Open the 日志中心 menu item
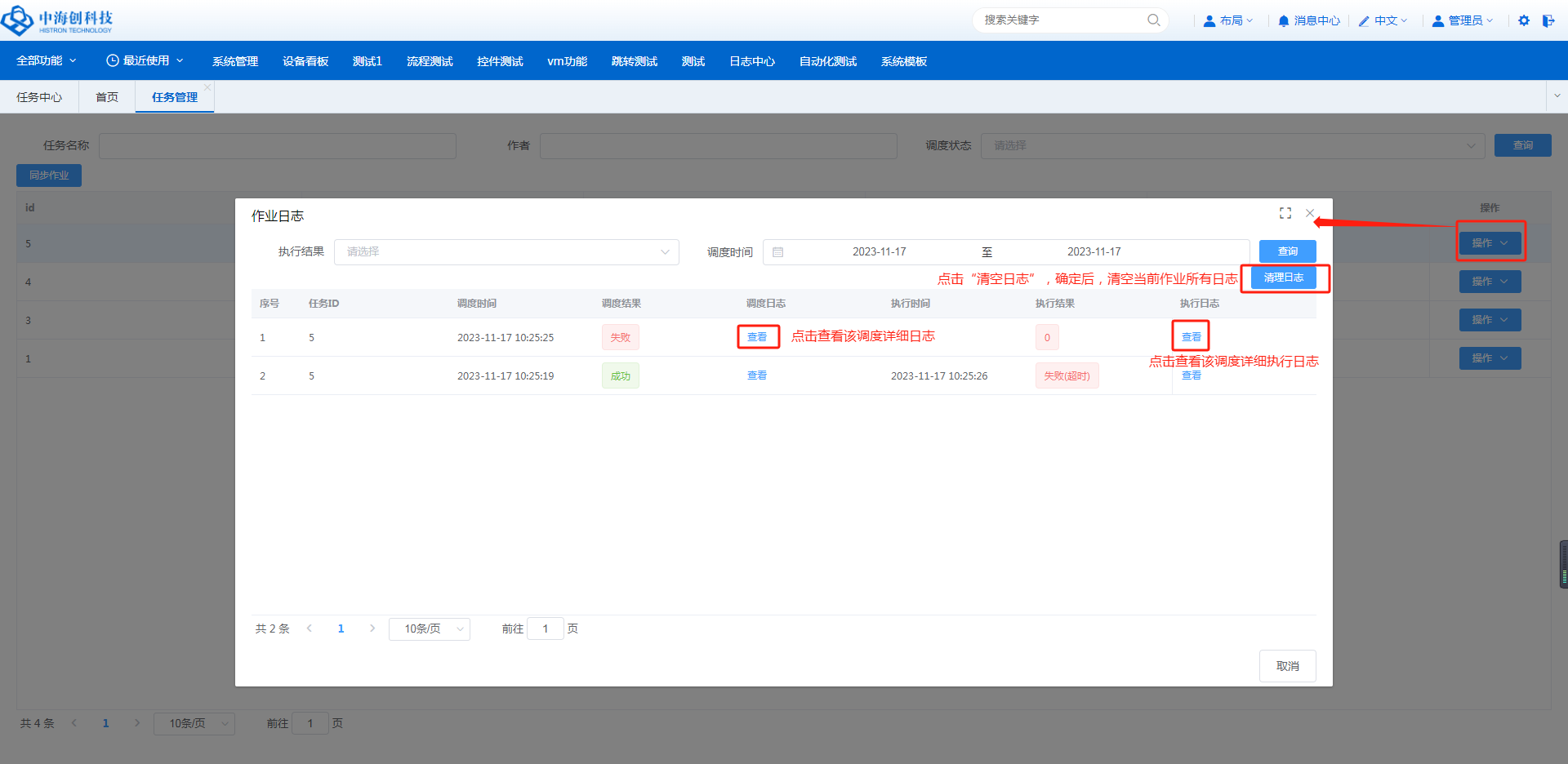 pos(751,61)
